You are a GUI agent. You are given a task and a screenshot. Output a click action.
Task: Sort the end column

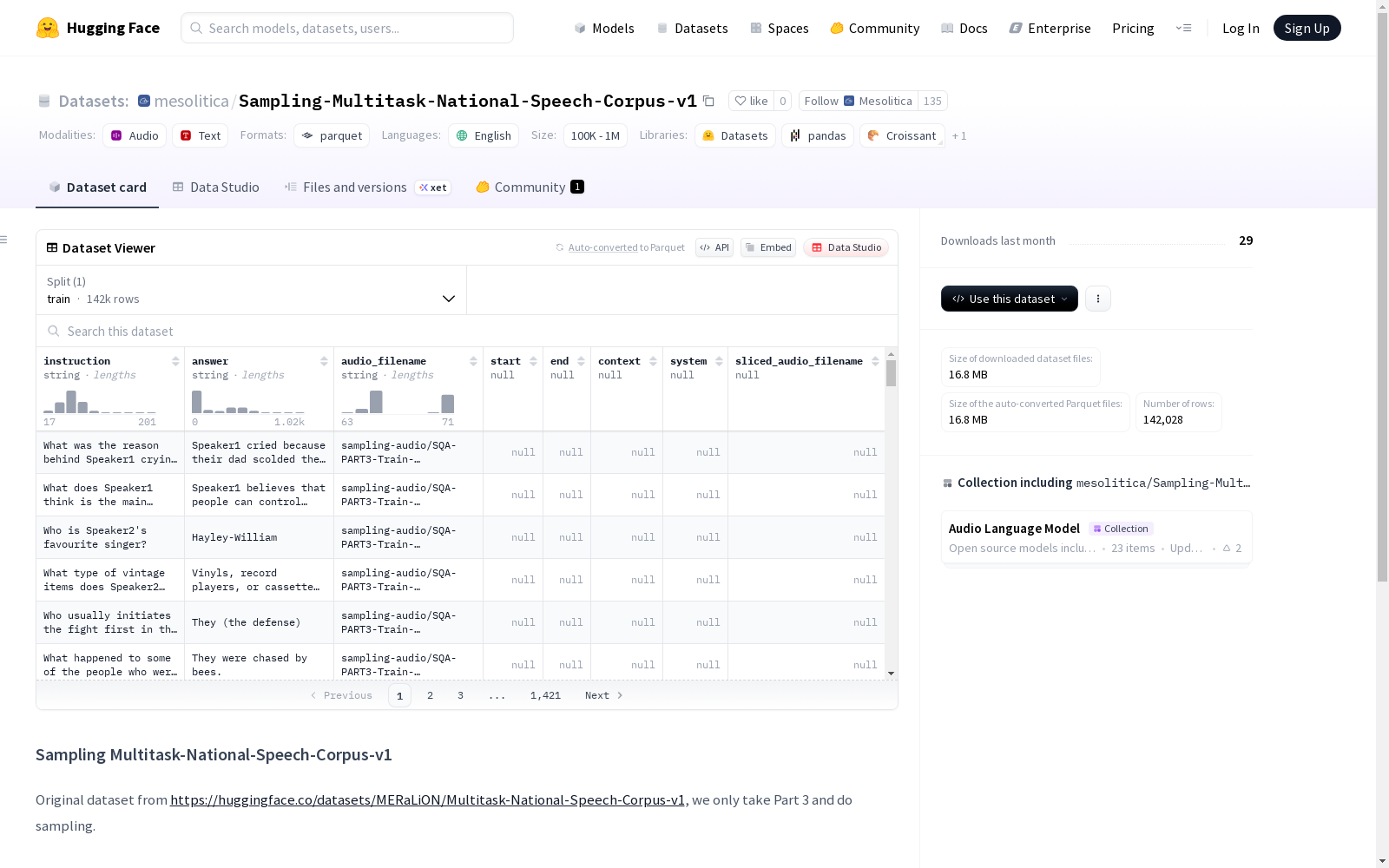pos(581,361)
